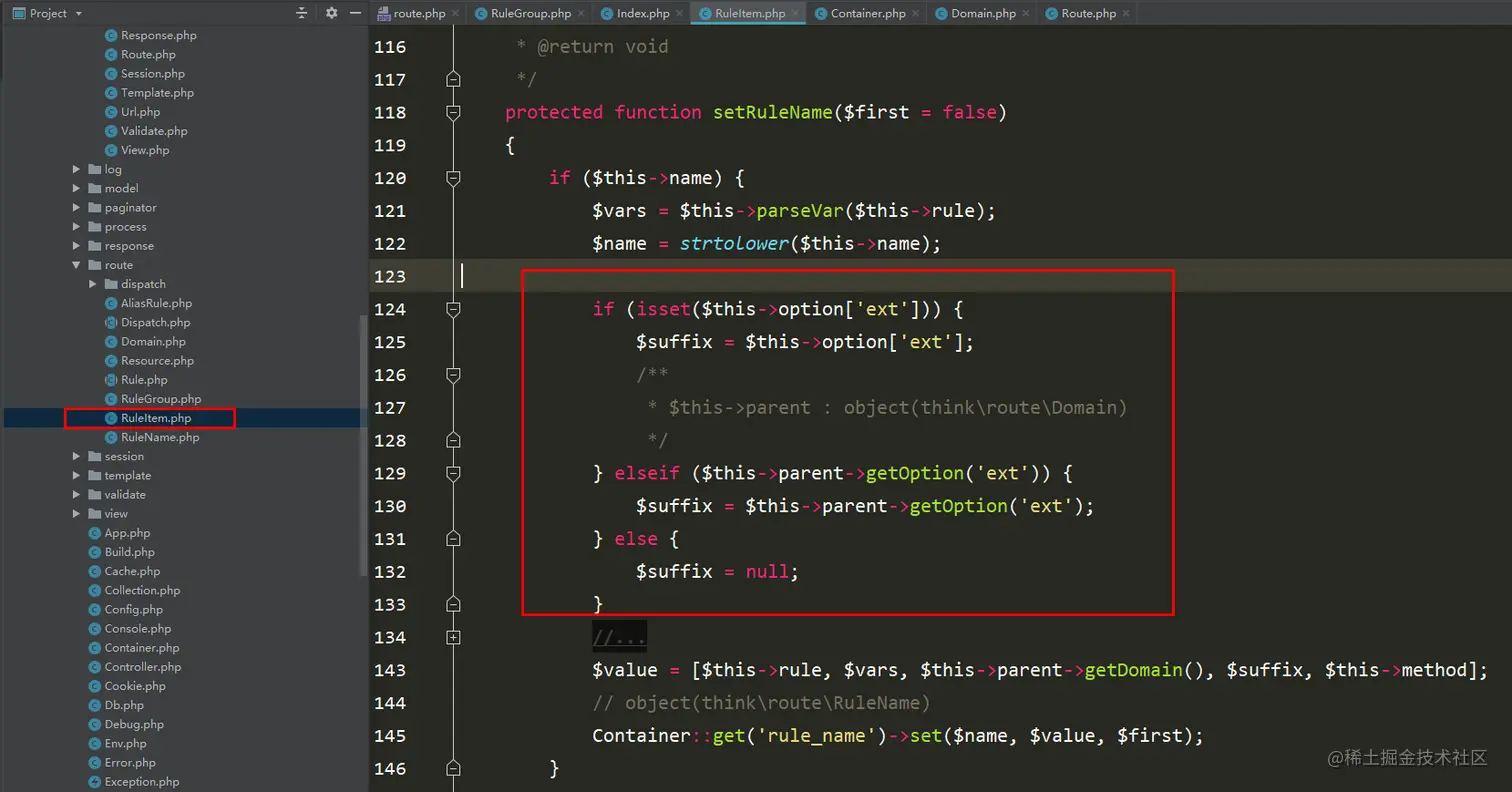1512x792 pixels.
Task: Expand the log folder
Action: 77,169
